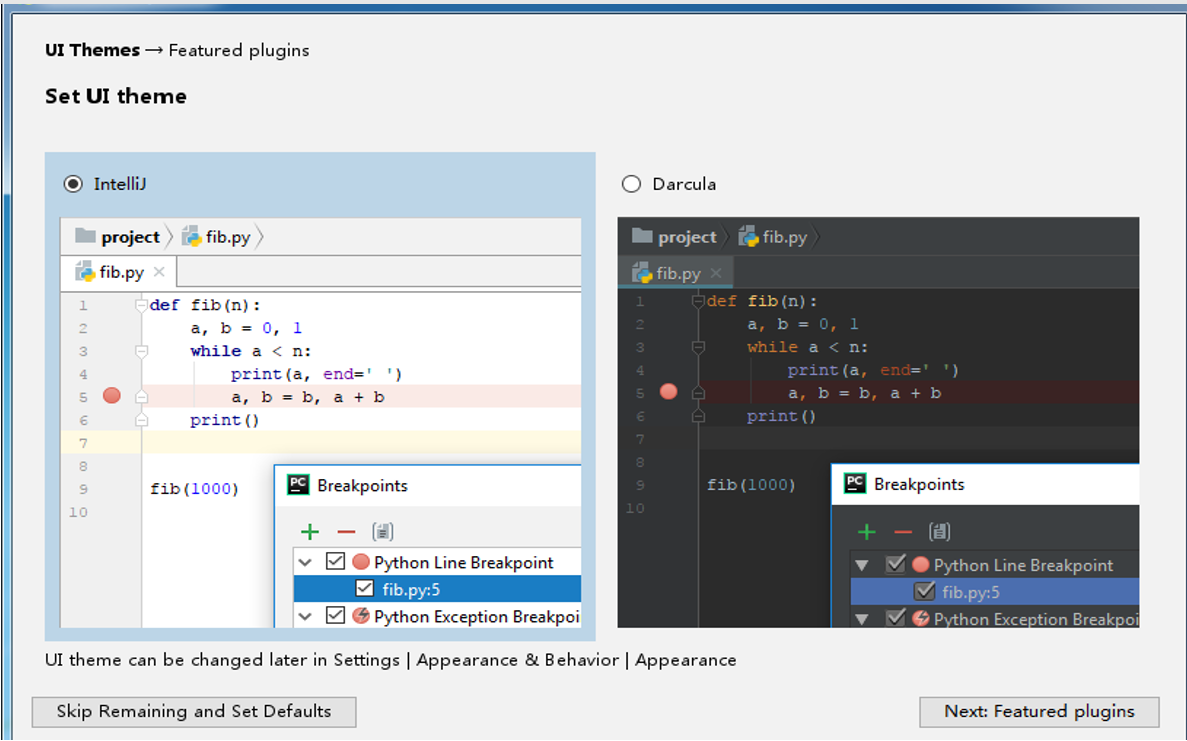Click fib.py breadcrumb label in IntelliJ preview

tap(228, 237)
